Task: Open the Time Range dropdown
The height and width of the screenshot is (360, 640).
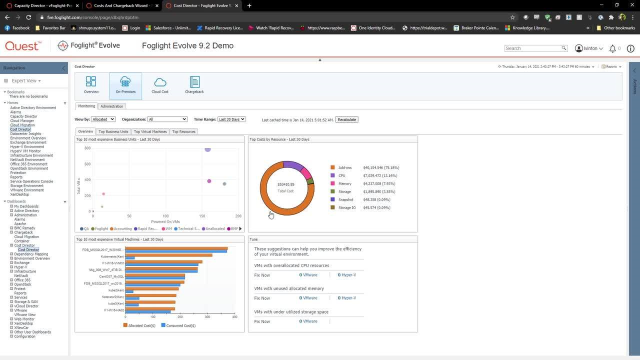Action: pyautogui.click(x=231, y=119)
